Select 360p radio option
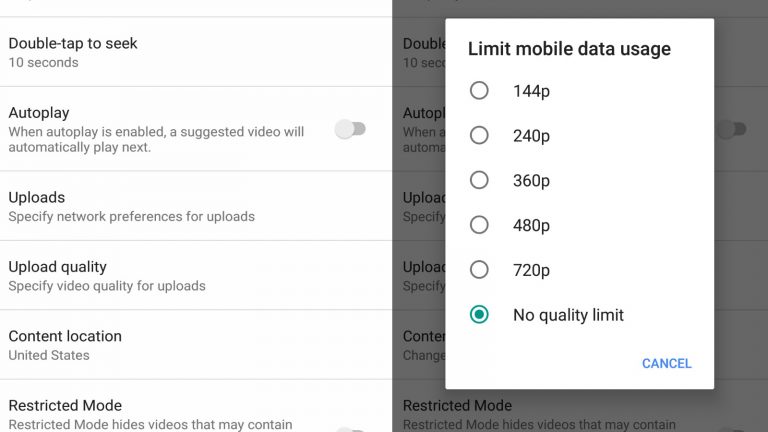This screenshot has width=768, height=432. (x=479, y=180)
